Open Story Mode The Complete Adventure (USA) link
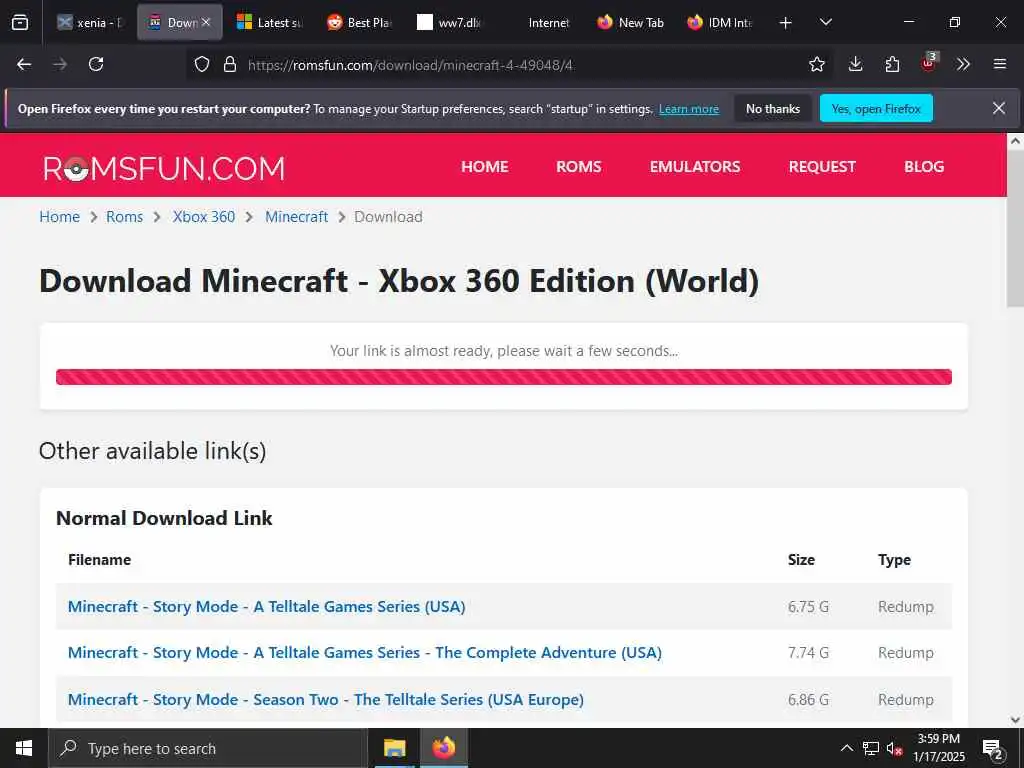This screenshot has height=768, width=1024. 364,652
